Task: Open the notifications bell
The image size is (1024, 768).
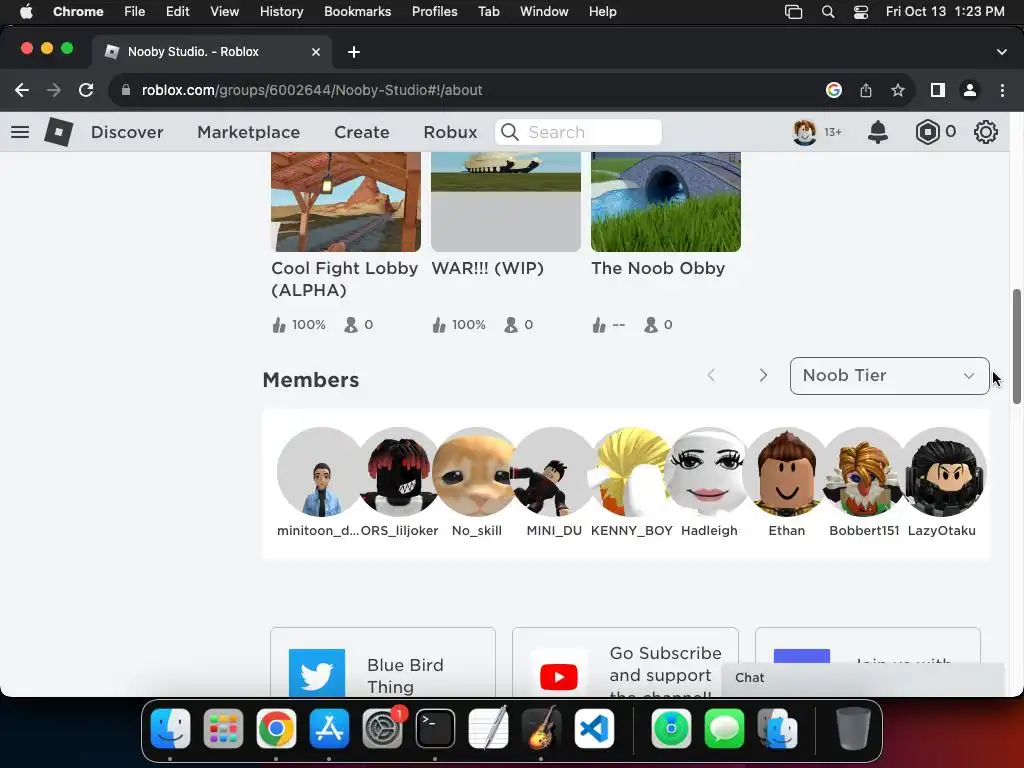Action: pyautogui.click(x=878, y=132)
